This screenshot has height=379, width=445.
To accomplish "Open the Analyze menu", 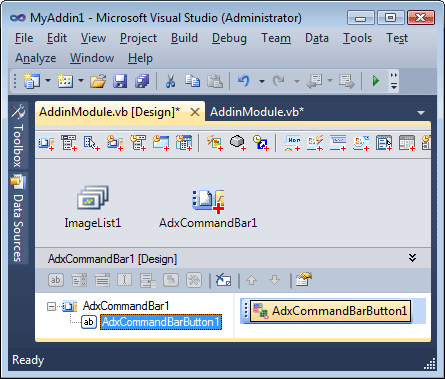I will click(x=35, y=58).
